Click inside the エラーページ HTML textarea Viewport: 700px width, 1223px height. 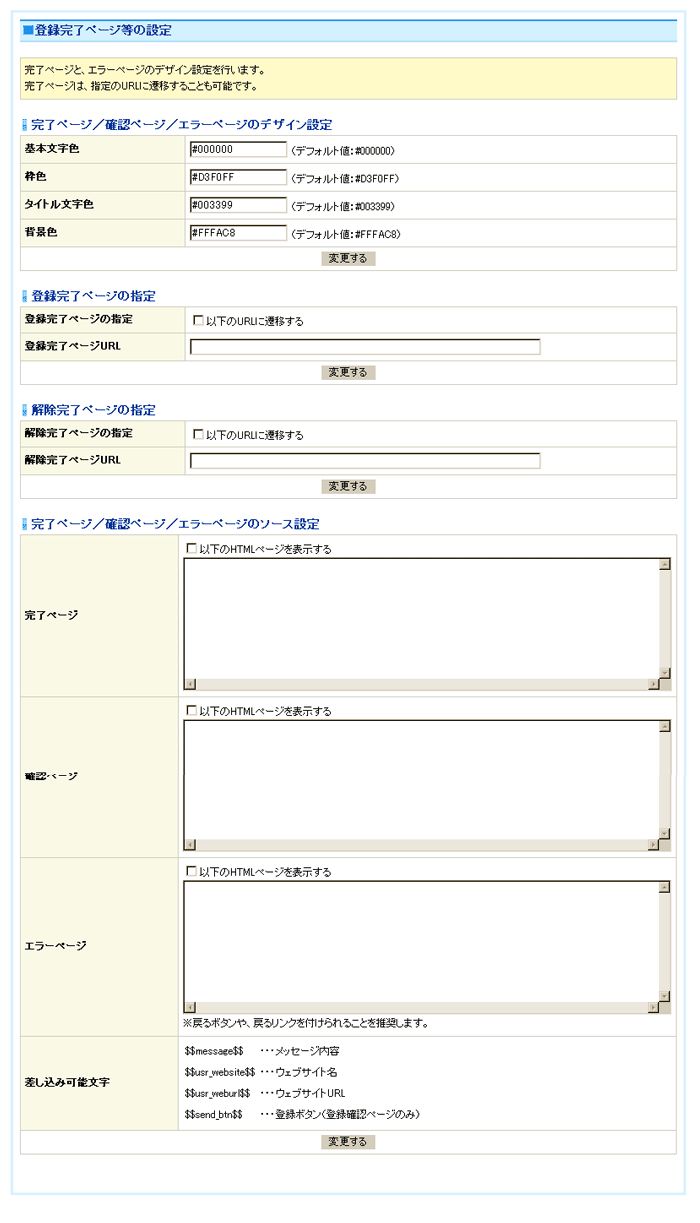click(x=420, y=941)
